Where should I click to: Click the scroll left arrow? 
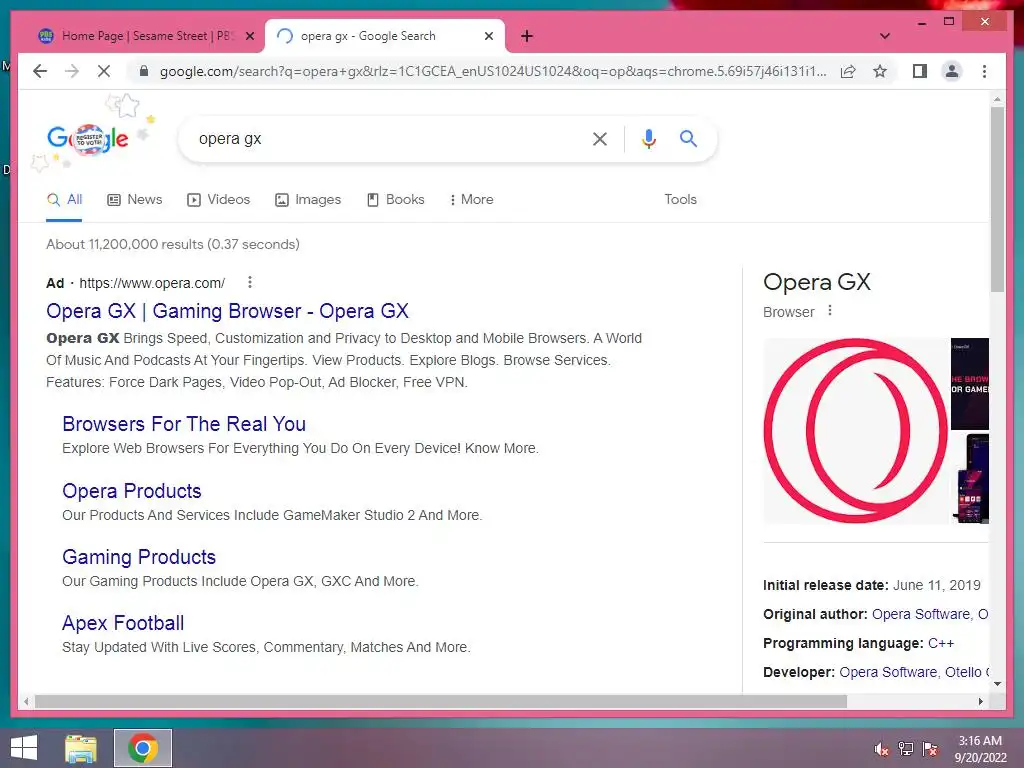click(x=25, y=701)
